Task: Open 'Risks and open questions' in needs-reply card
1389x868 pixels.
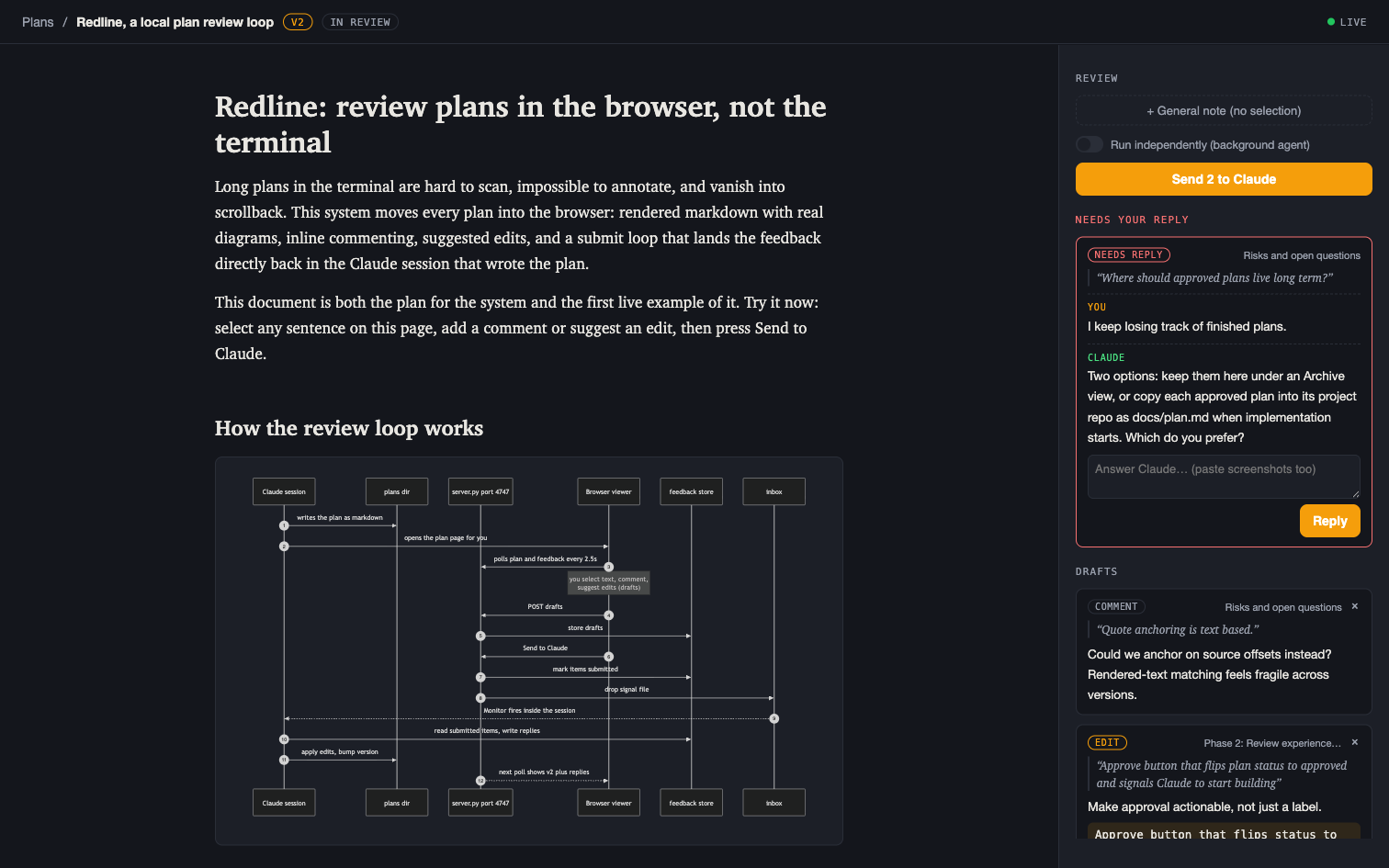Action: pyautogui.click(x=1301, y=255)
